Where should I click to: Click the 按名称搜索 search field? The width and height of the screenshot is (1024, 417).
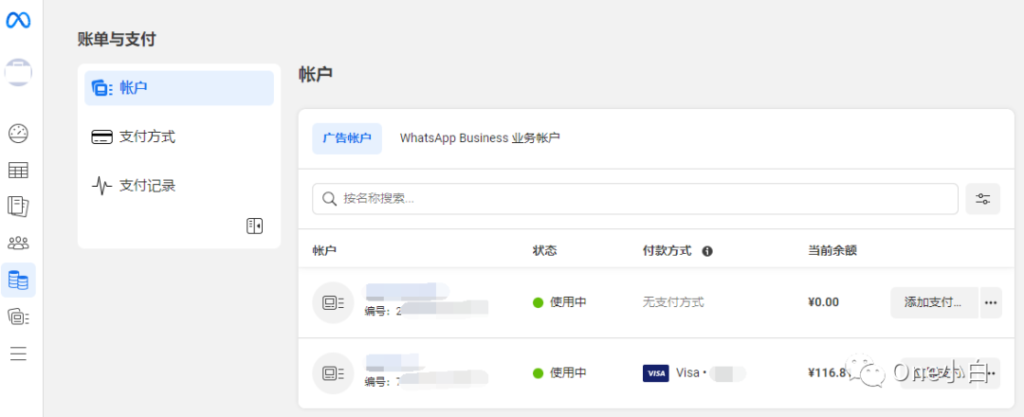635,199
